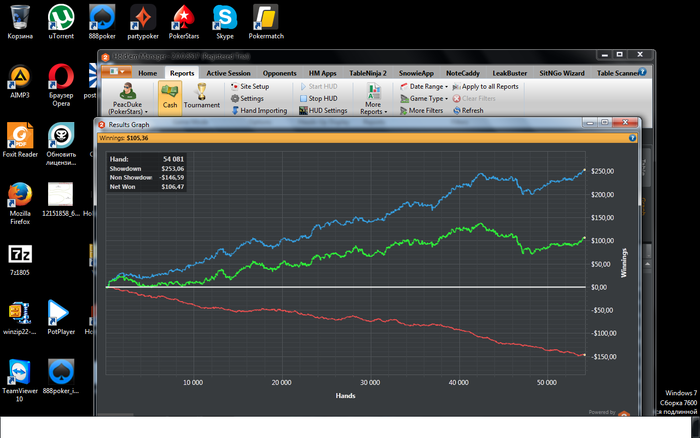Click the Clear Filters button
The height and width of the screenshot is (438, 700).
pyautogui.click(x=474, y=98)
